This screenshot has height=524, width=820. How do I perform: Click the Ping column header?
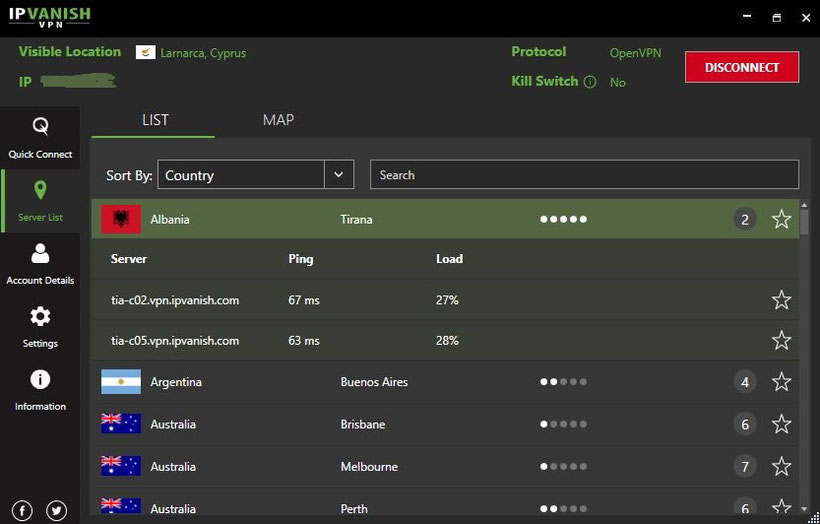tap(301, 259)
